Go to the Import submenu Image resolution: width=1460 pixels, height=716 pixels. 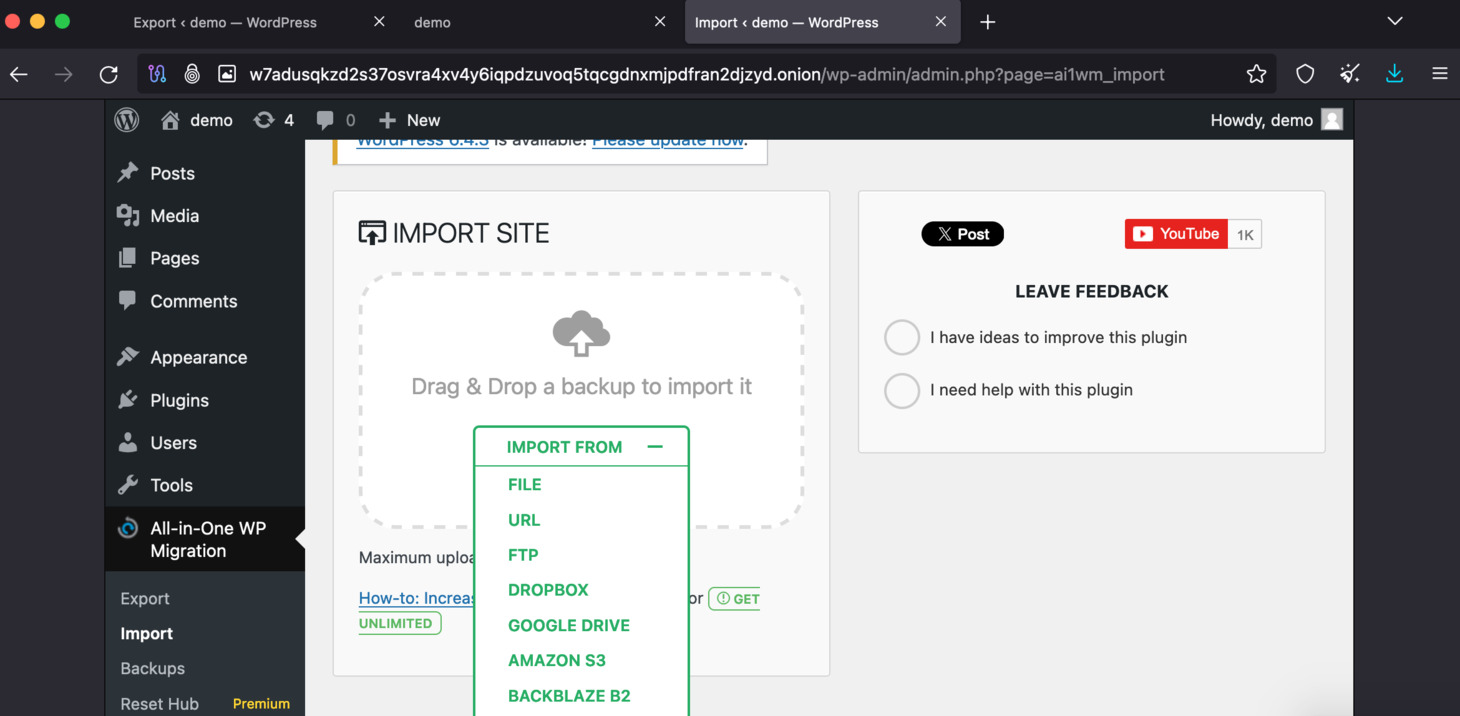tap(146, 633)
